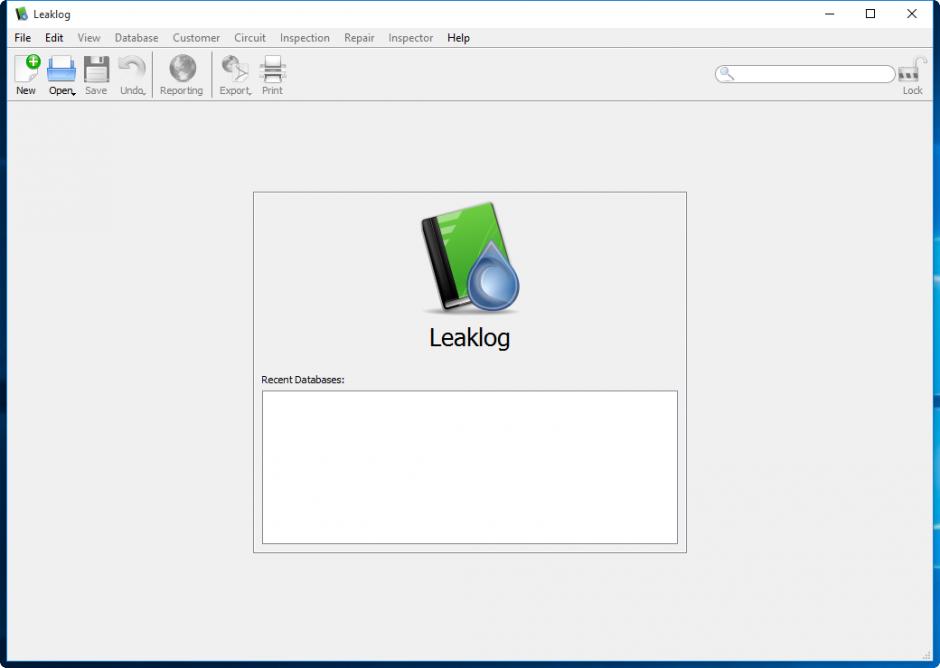Open the Customer menu
Screen dimensions: 940x668
click(x=196, y=38)
